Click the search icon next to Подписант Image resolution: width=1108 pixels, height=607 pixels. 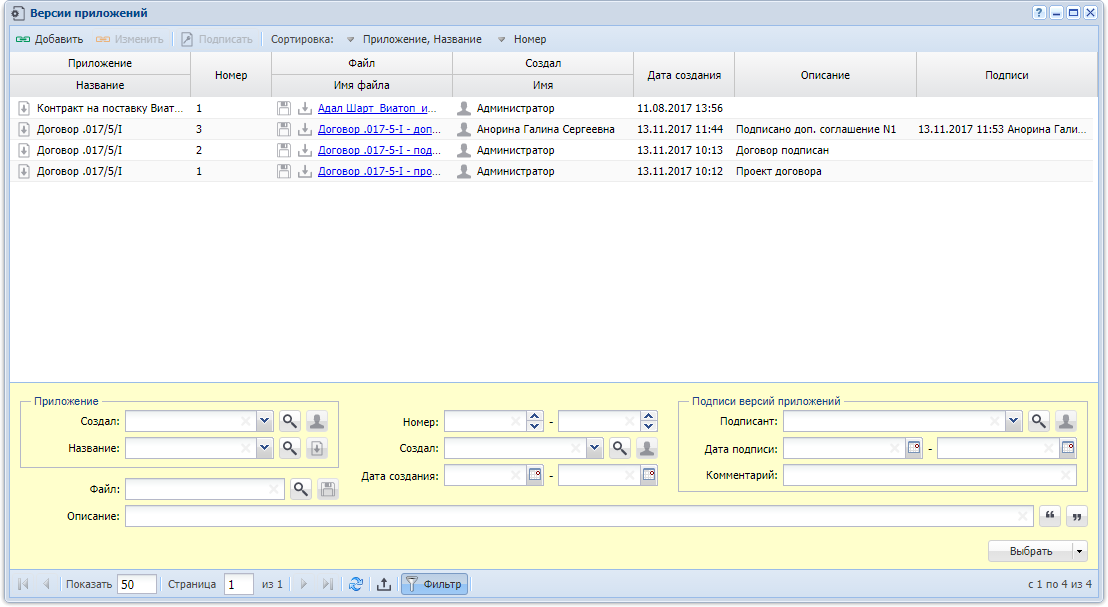click(x=1039, y=421)
